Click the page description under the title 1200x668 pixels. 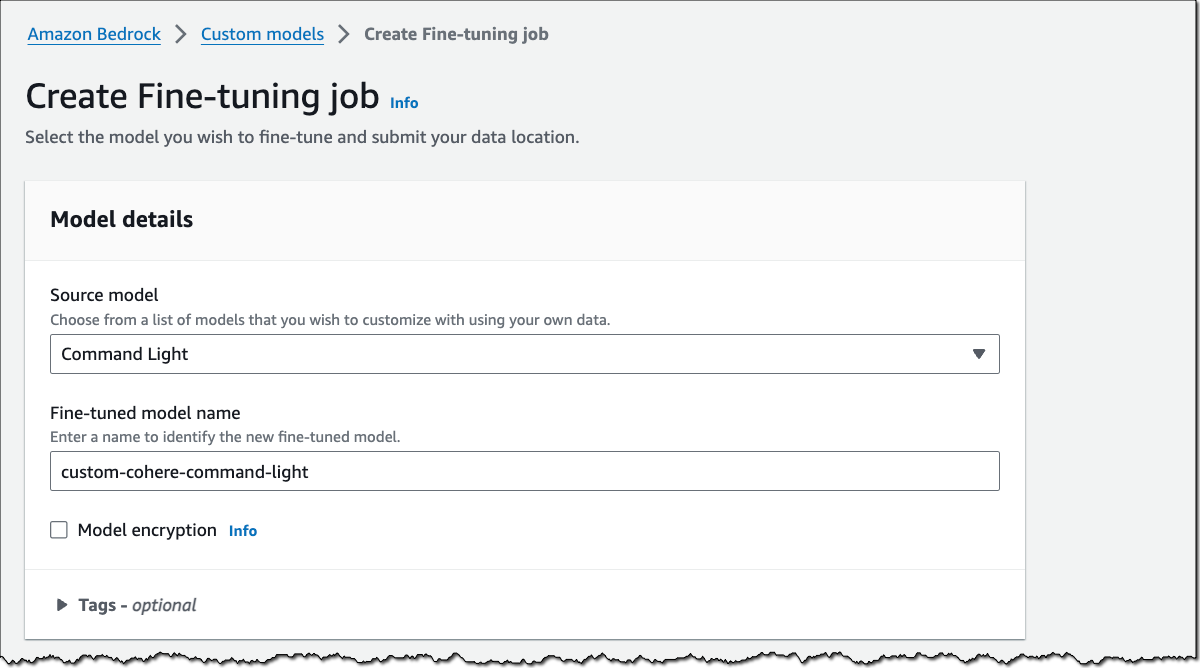pyautogui.click(x=302, y=137)
